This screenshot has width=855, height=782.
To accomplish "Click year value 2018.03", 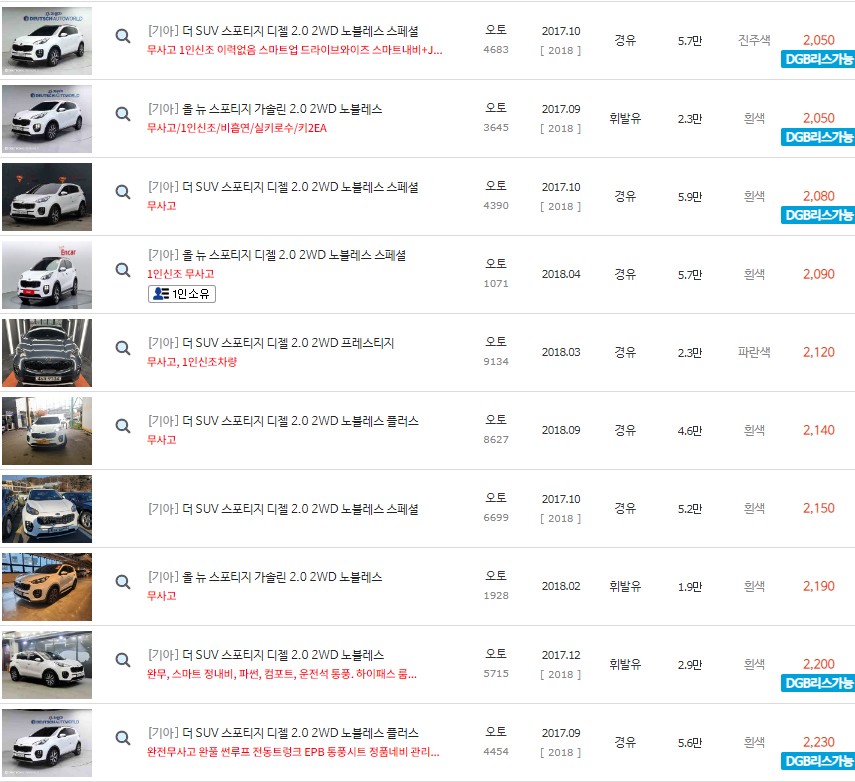I will click(561, 352).
